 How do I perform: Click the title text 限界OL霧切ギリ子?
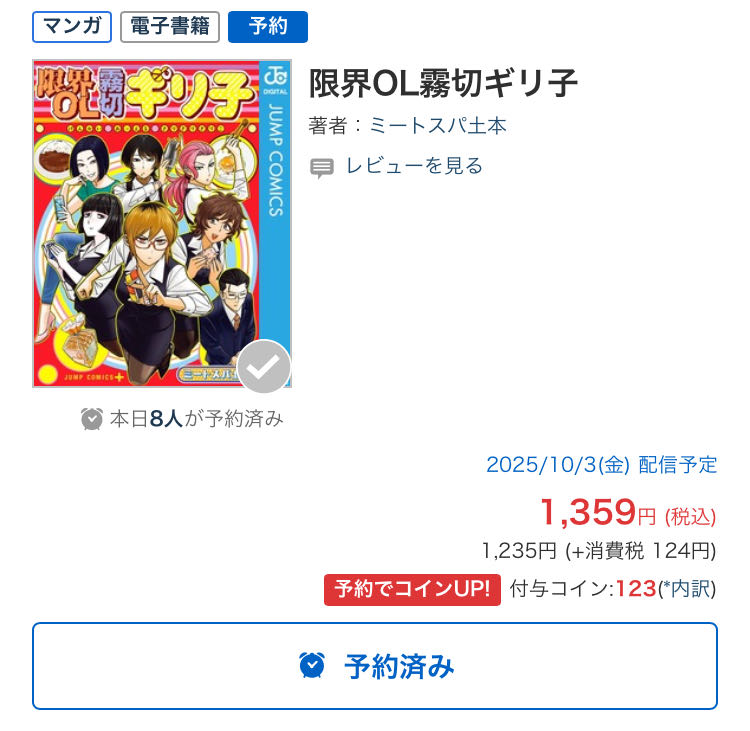pyautogui.click(x=443, y=84)
